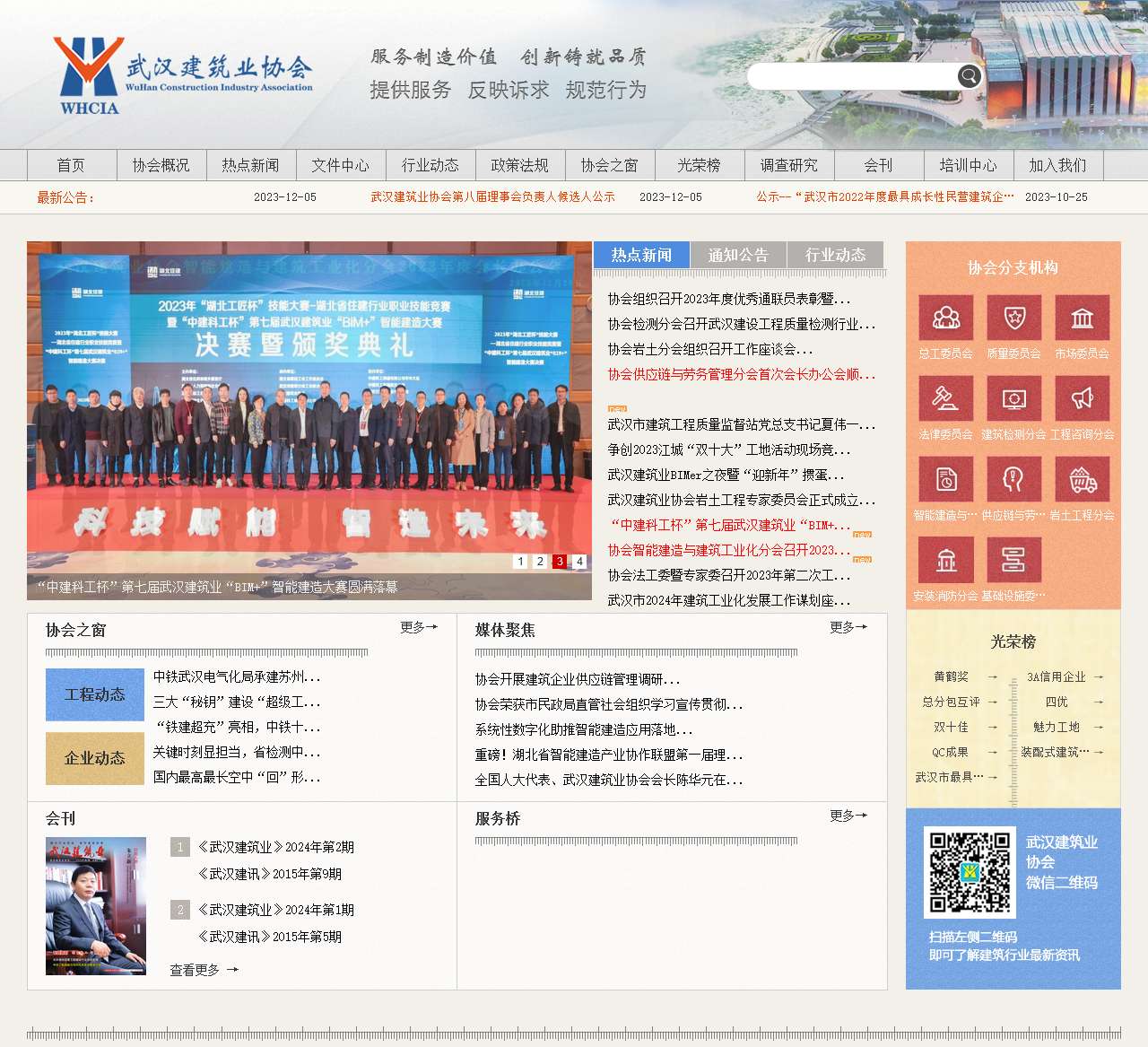Open 法律委员会 via the gavel icon
This screenshot has height=1047, width=1148.
pyautogui.click(x=946, y=397)
